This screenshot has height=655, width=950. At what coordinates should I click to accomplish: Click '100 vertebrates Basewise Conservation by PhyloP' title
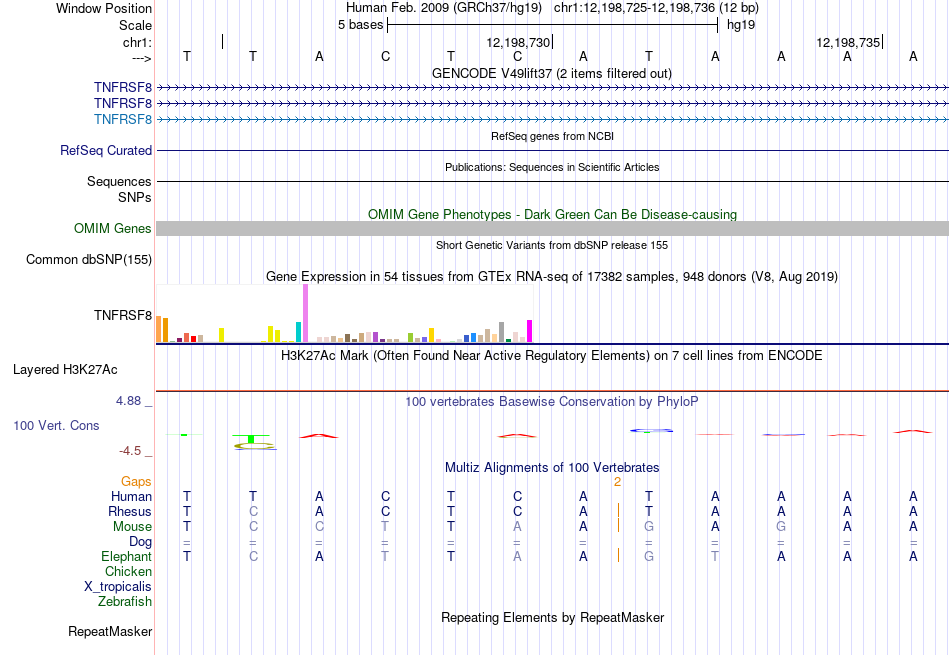tap(552, 401)
